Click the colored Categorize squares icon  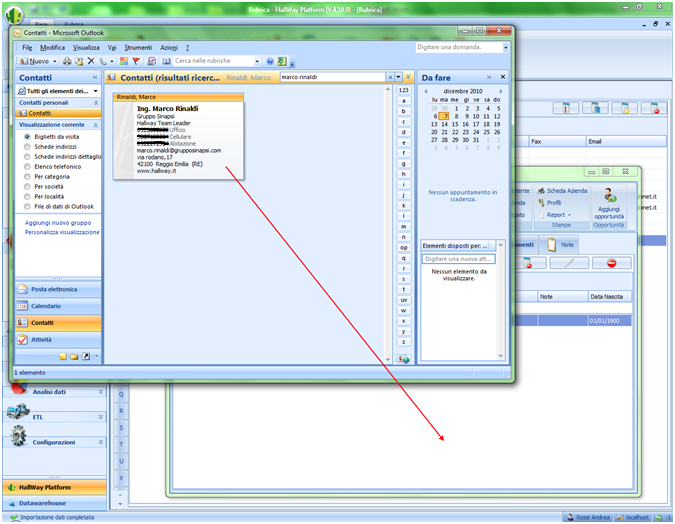pyautogui.click(x=124, y=61)
